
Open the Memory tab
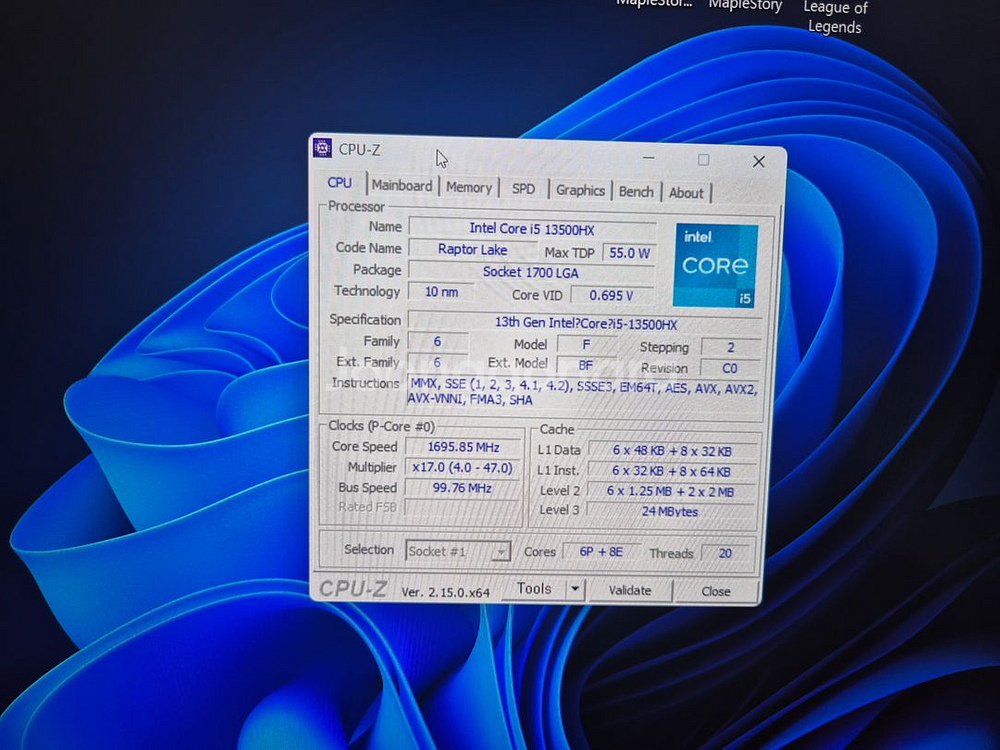(x=469, y=188)
